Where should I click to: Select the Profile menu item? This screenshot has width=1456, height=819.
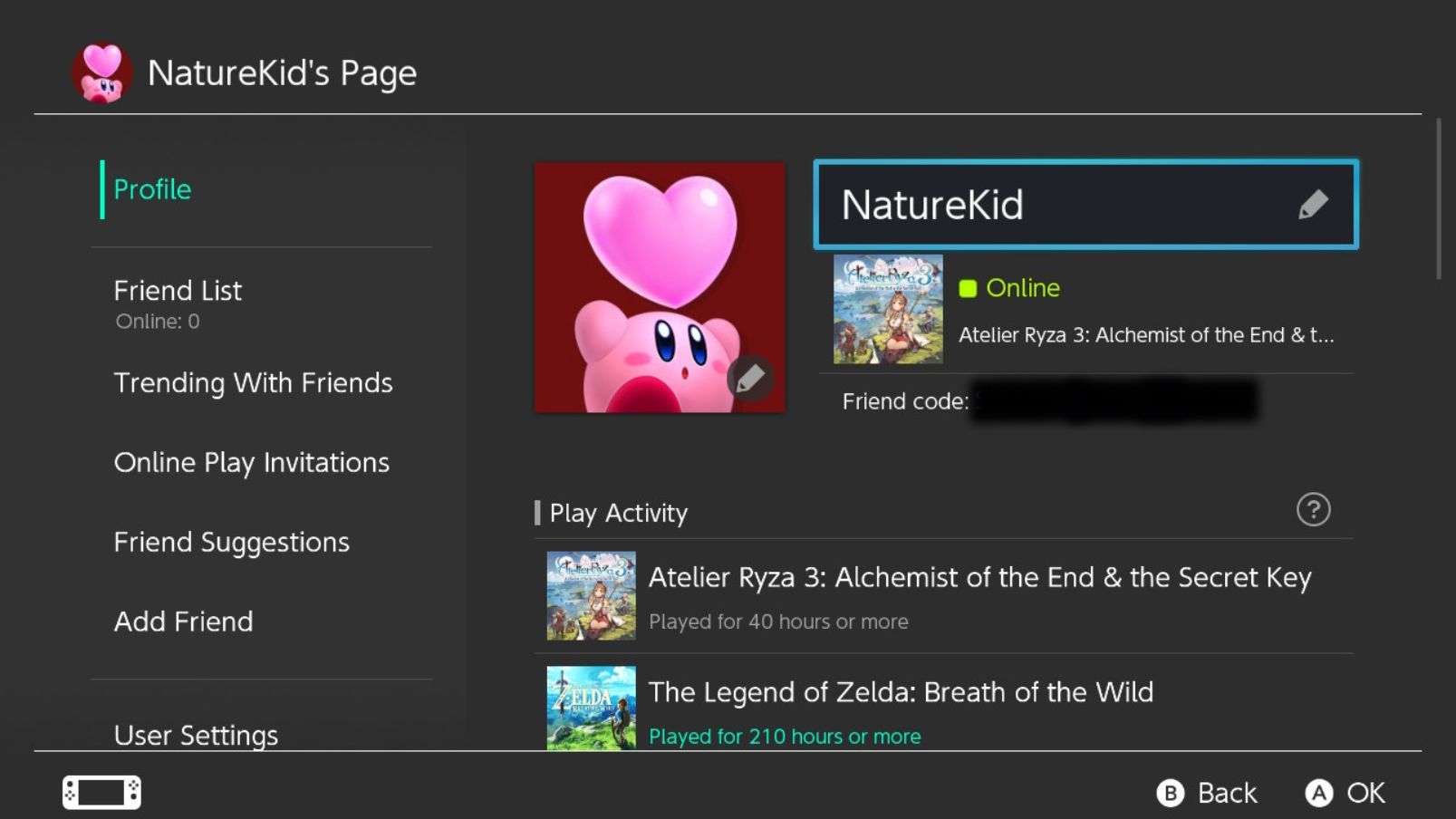tap(152, 189)
